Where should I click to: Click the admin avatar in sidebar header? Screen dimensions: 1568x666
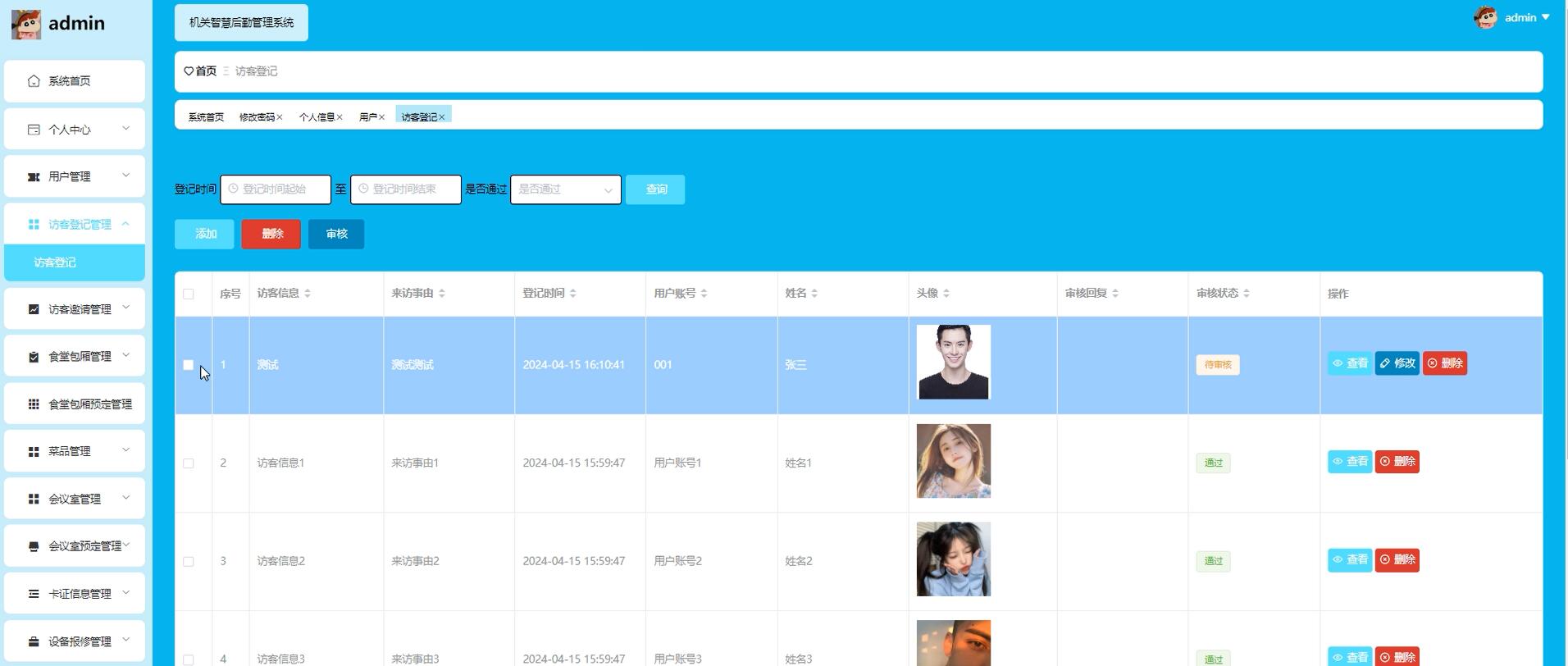[x=26, y=24]
